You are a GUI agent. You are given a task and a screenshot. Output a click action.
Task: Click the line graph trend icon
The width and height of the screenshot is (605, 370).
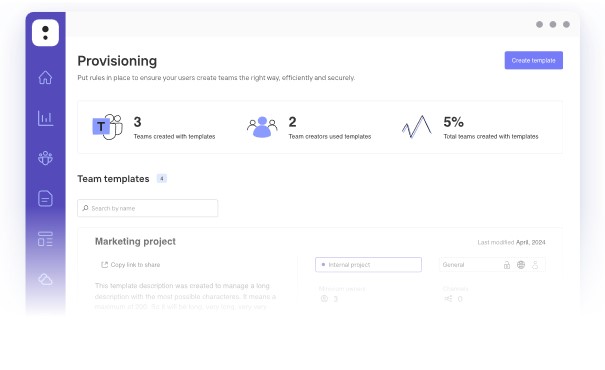(x=417, y=127)
